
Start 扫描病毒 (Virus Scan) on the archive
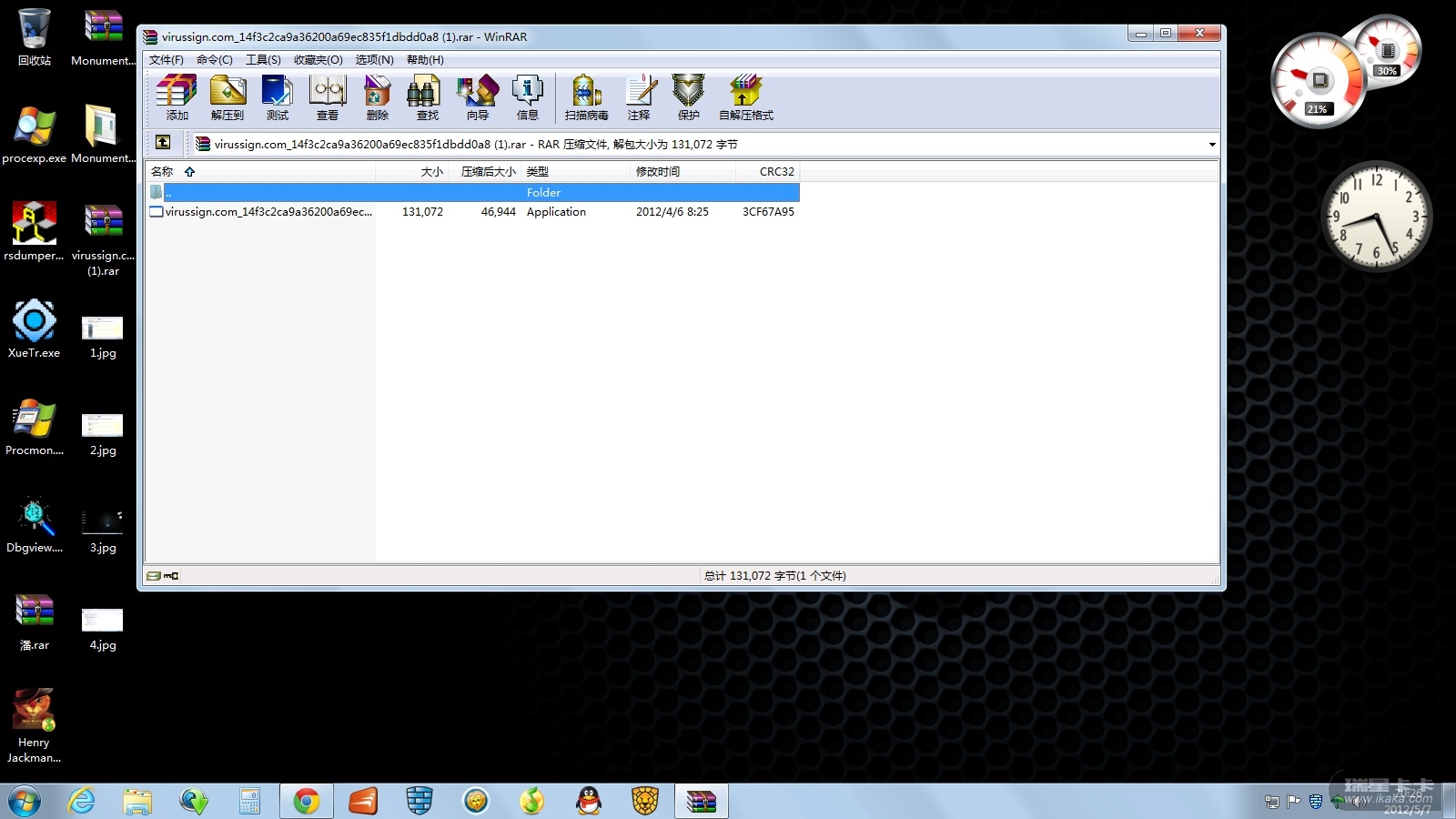(x=586, y=97)
